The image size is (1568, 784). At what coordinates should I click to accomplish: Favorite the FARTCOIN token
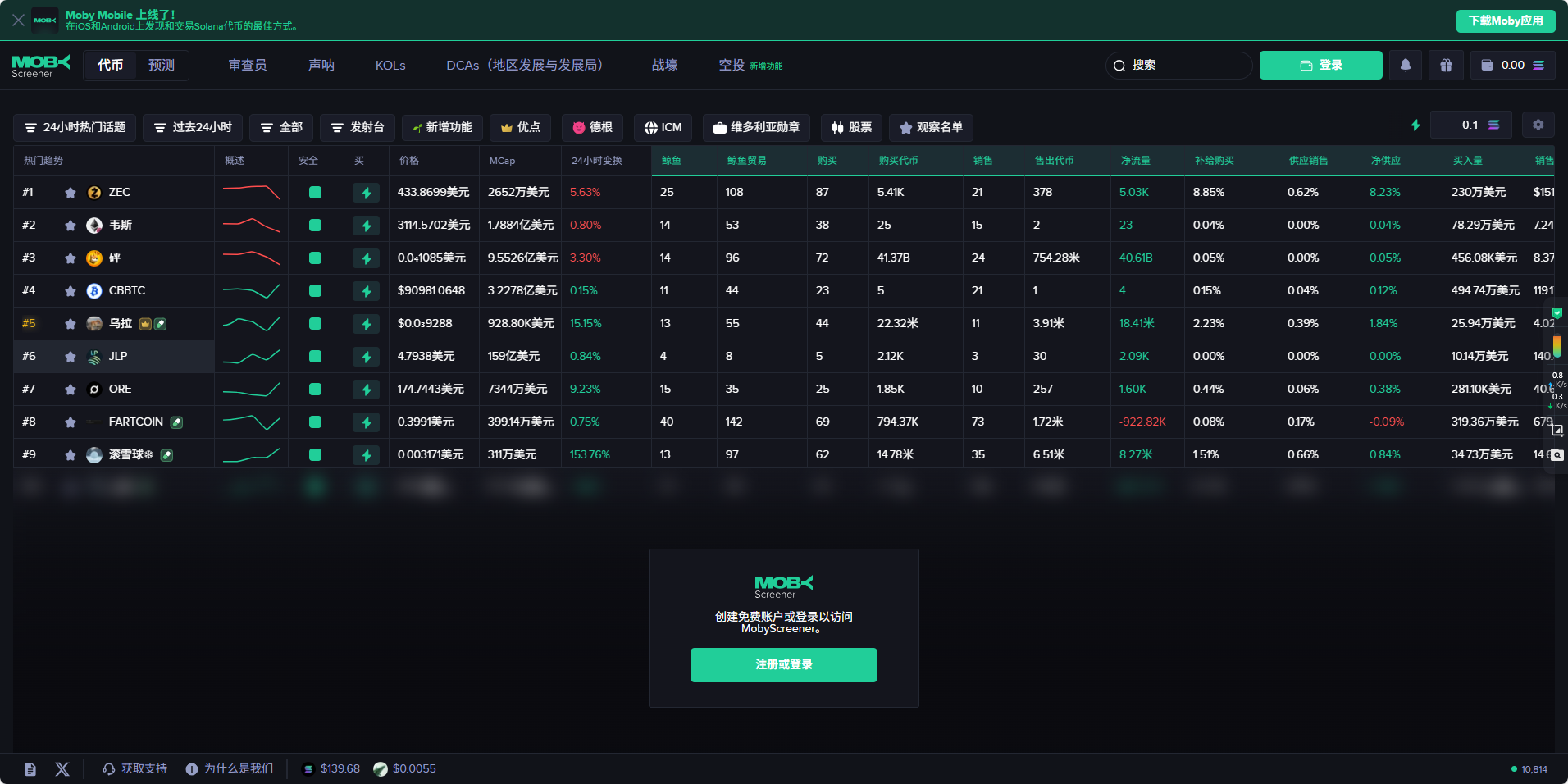pos(71,422)
